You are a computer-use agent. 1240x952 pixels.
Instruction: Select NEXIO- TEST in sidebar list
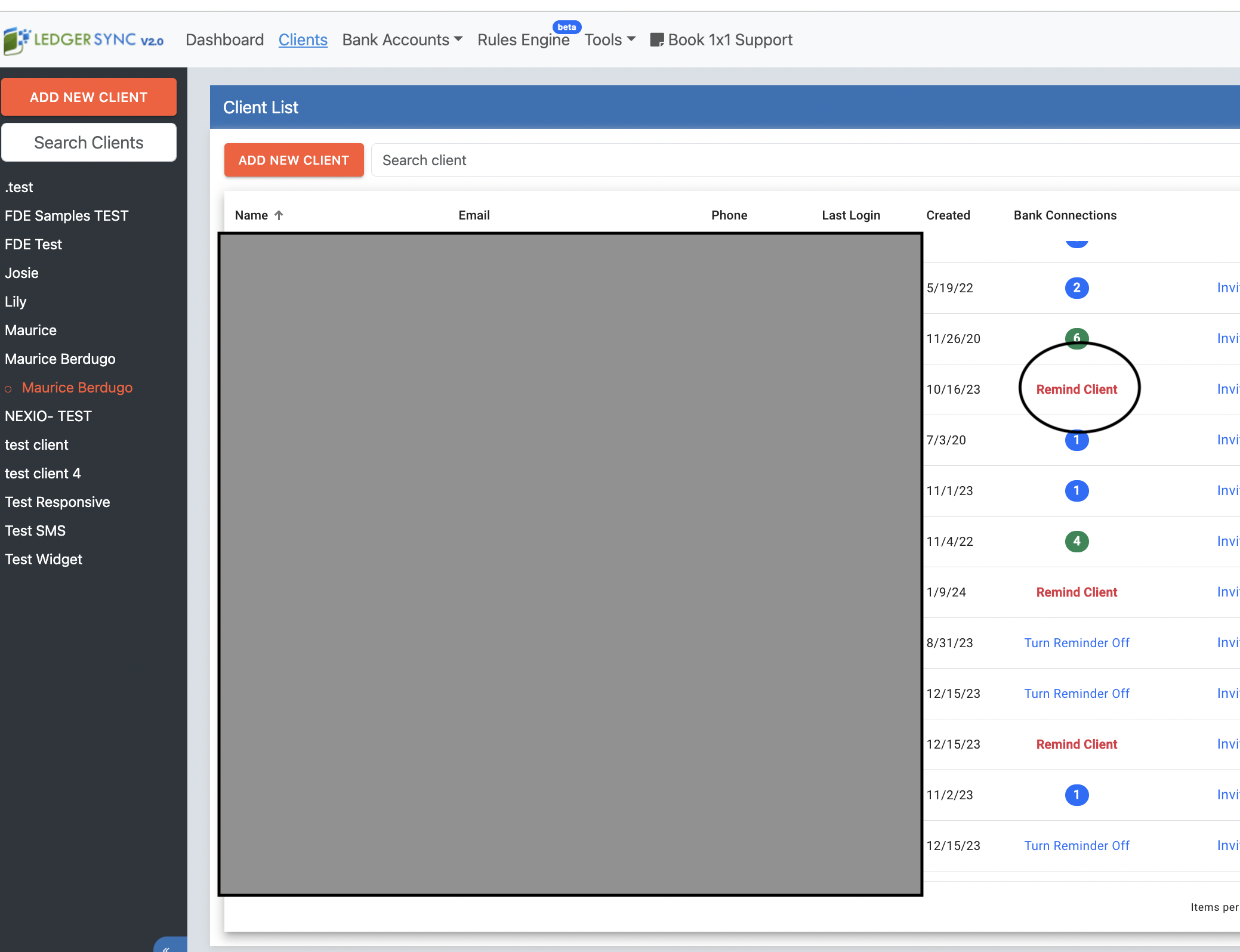coord(48,416)
